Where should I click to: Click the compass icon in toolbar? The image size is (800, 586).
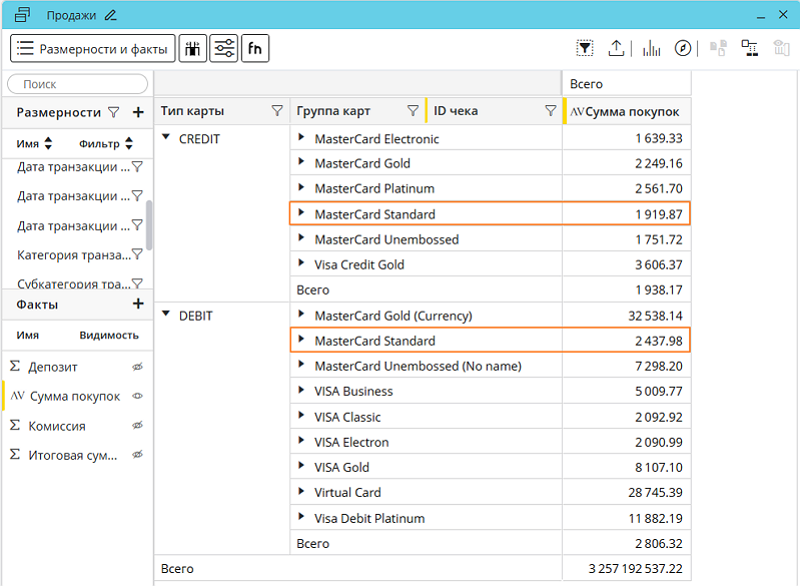click(683, 48)
